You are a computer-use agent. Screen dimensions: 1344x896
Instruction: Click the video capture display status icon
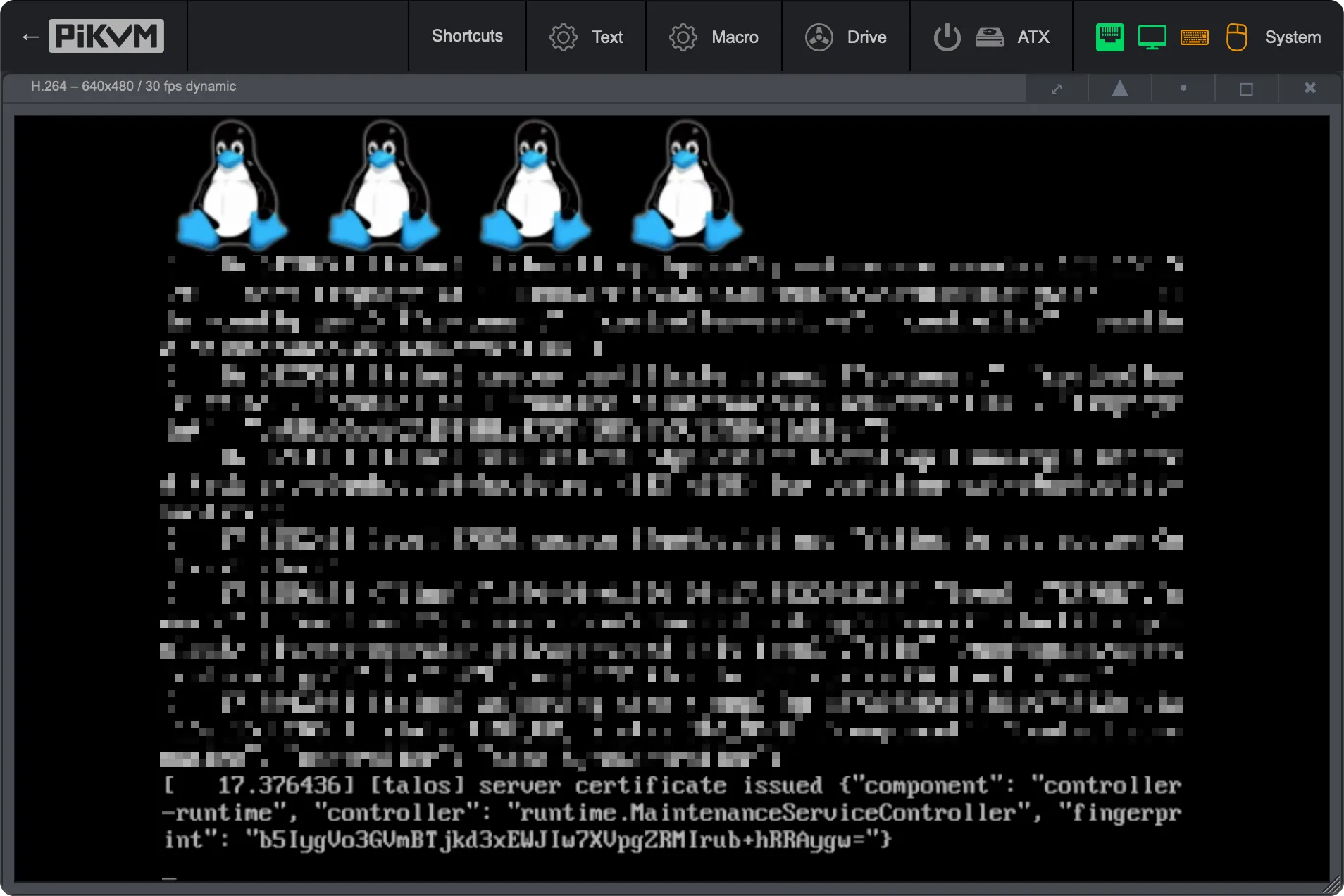tap(1152, 37)
